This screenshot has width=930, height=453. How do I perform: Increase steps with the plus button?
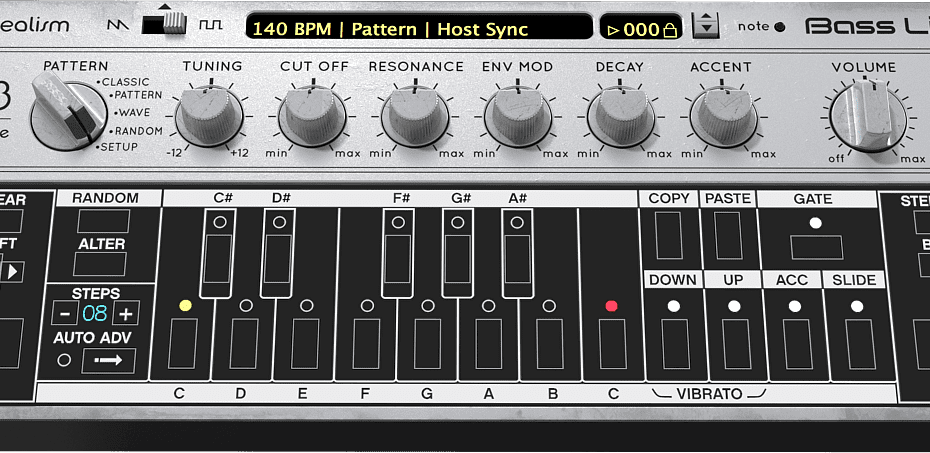(x=125, y=314)
